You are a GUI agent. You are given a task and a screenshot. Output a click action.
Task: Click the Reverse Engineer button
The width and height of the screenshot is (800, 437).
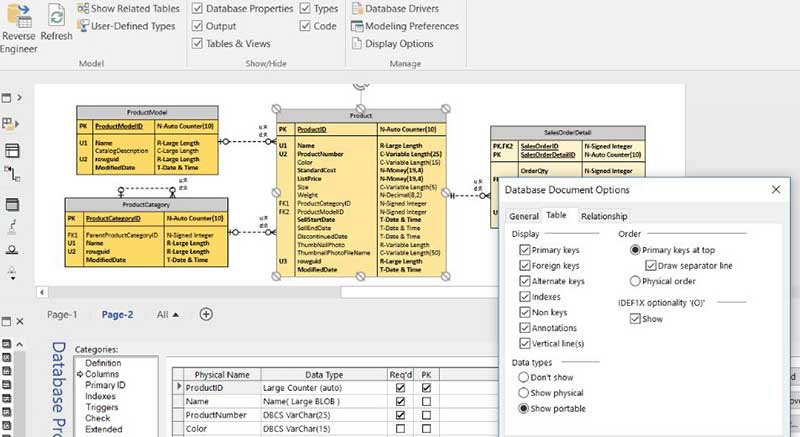(x=19, y=28)
